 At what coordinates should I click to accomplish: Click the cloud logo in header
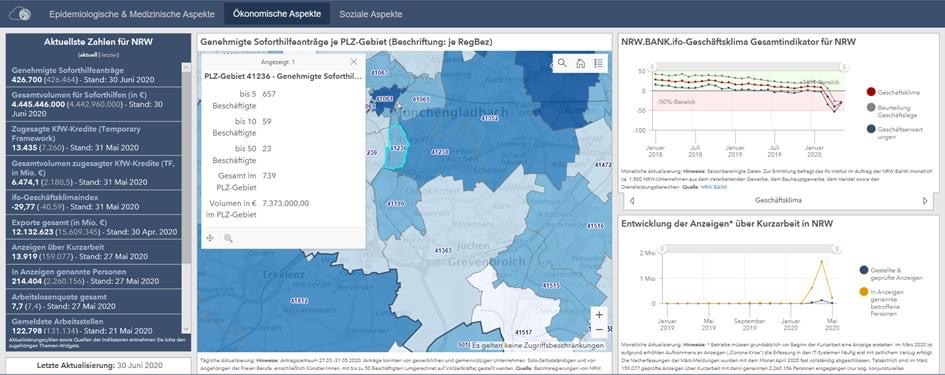point(20,13)
